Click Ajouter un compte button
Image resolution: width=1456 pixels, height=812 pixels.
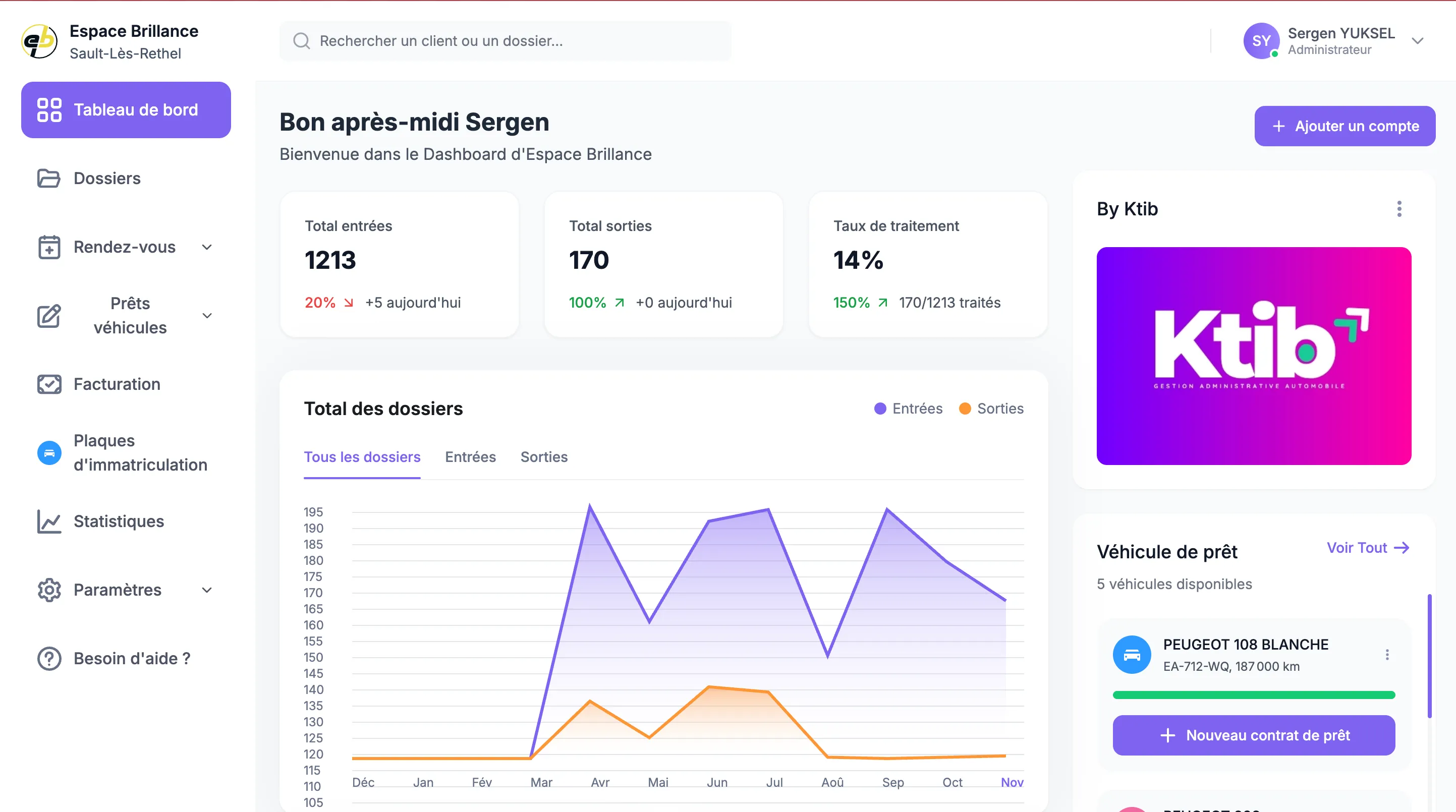click(x=1345, y=126)
